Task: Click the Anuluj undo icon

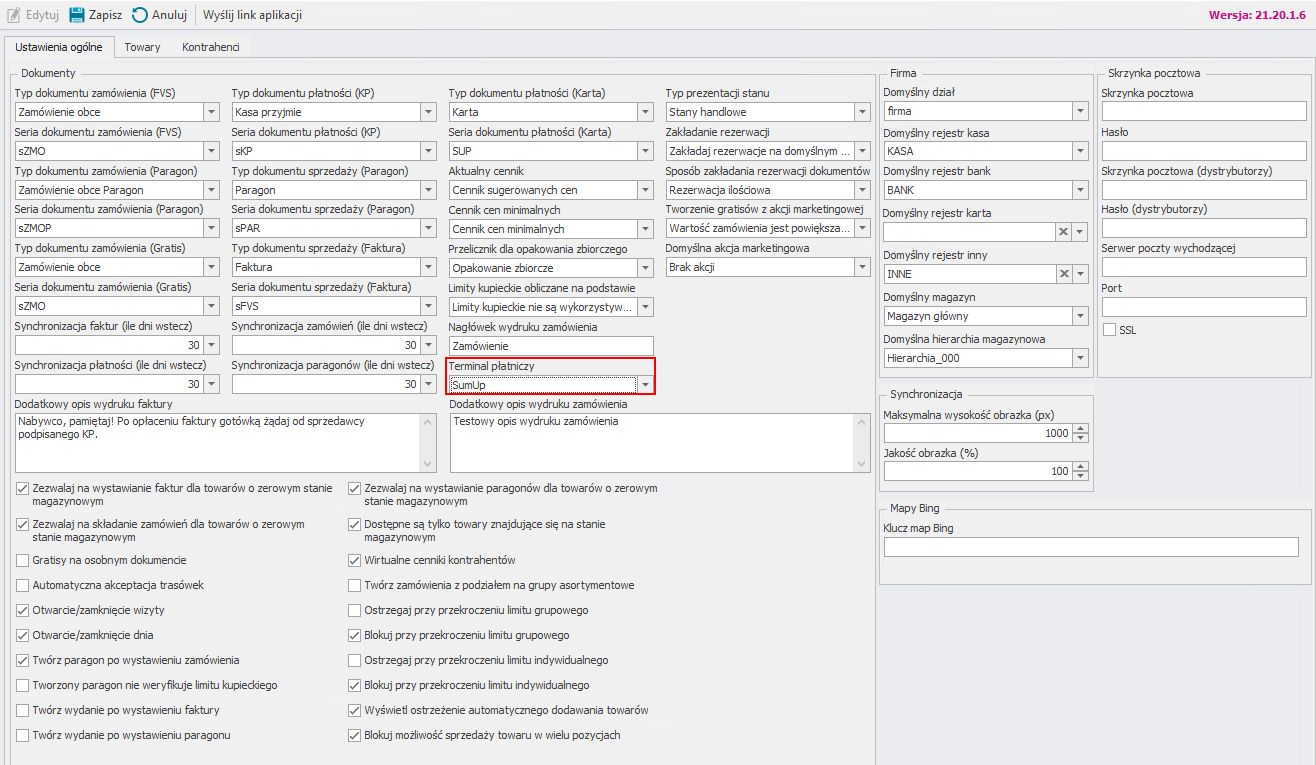Action: (x=140, y=15)
